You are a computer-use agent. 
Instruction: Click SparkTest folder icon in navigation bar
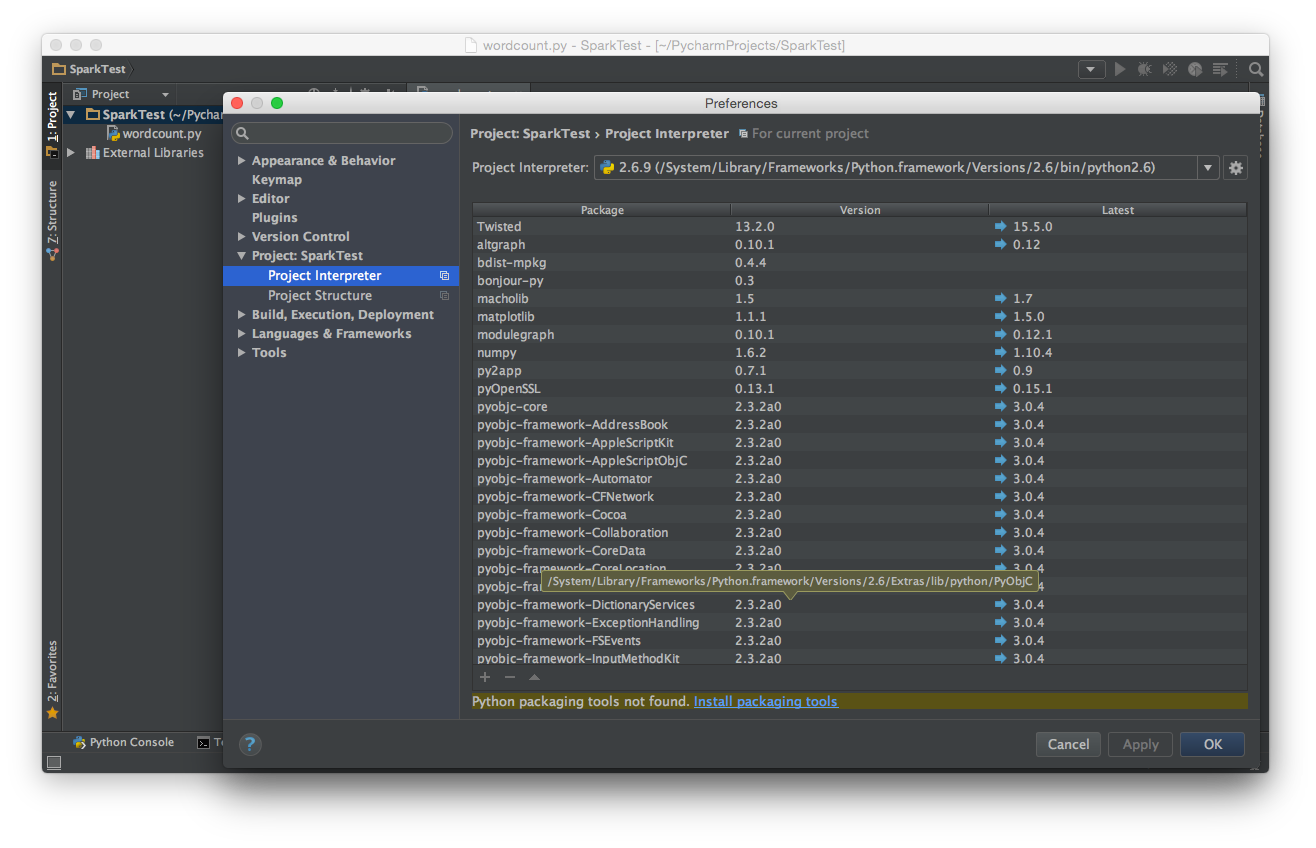[59, 69]
